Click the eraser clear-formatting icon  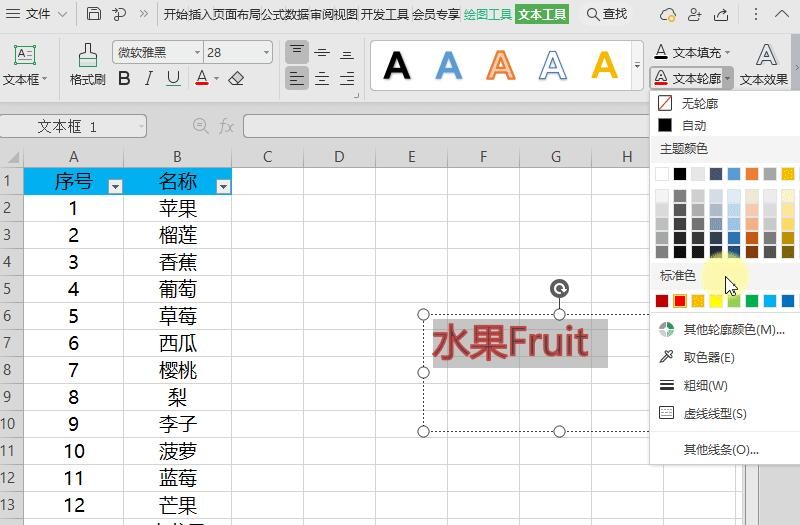[236, 79]
